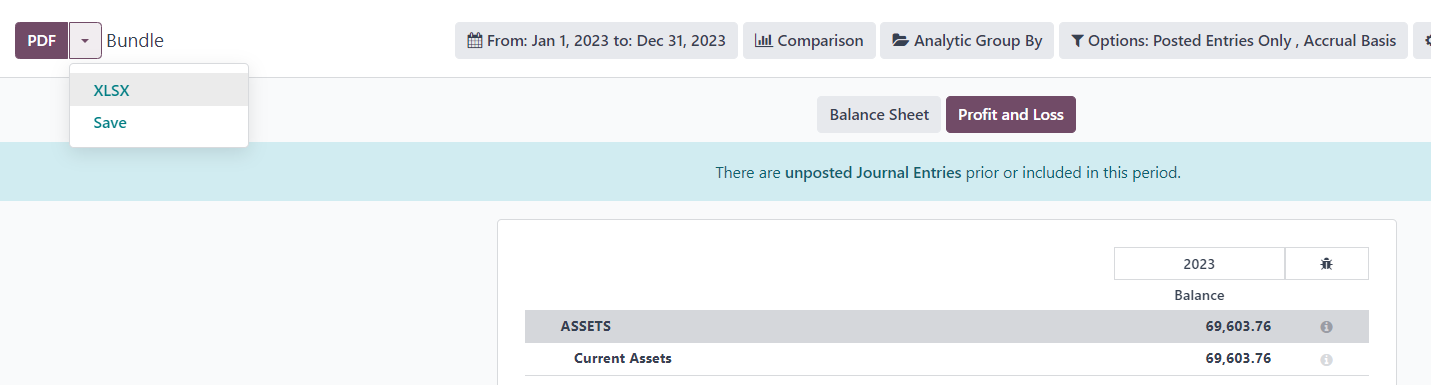Click the info icon for Current Assets
This screenshot has width=1431, height=385.
tap(1326, 359)
